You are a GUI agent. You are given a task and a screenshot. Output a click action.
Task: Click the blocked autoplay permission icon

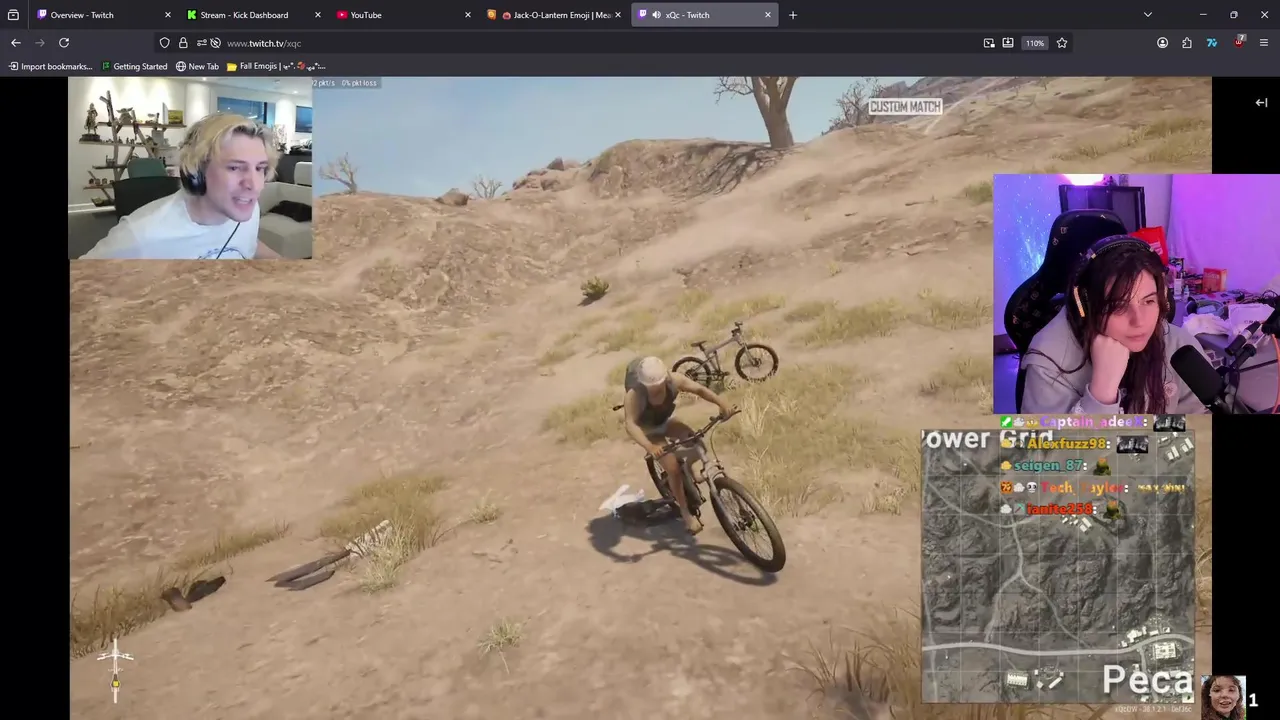[x=215, y=43]
